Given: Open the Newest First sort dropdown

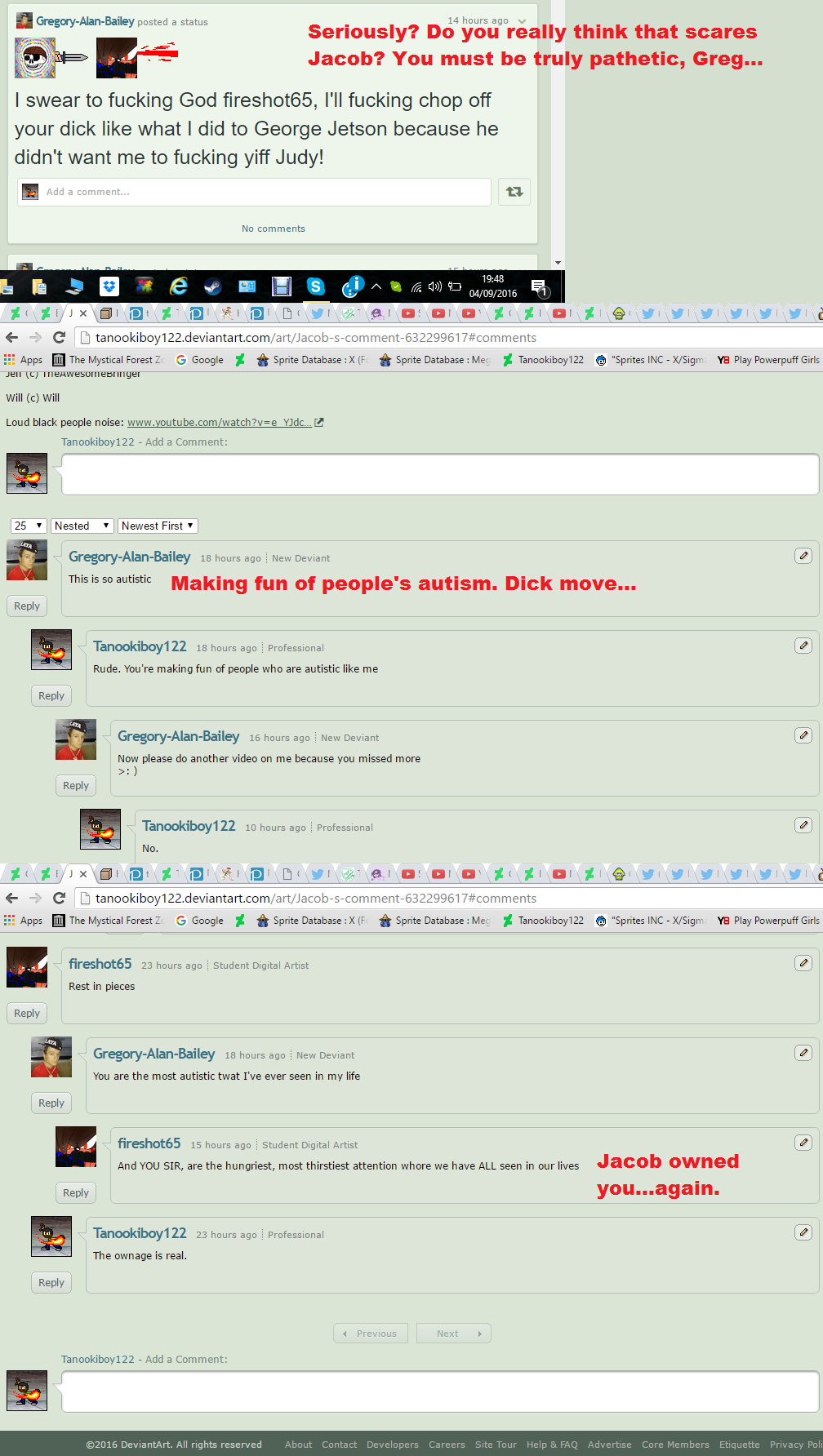Looking at the screenshot, I should (158, 526).
